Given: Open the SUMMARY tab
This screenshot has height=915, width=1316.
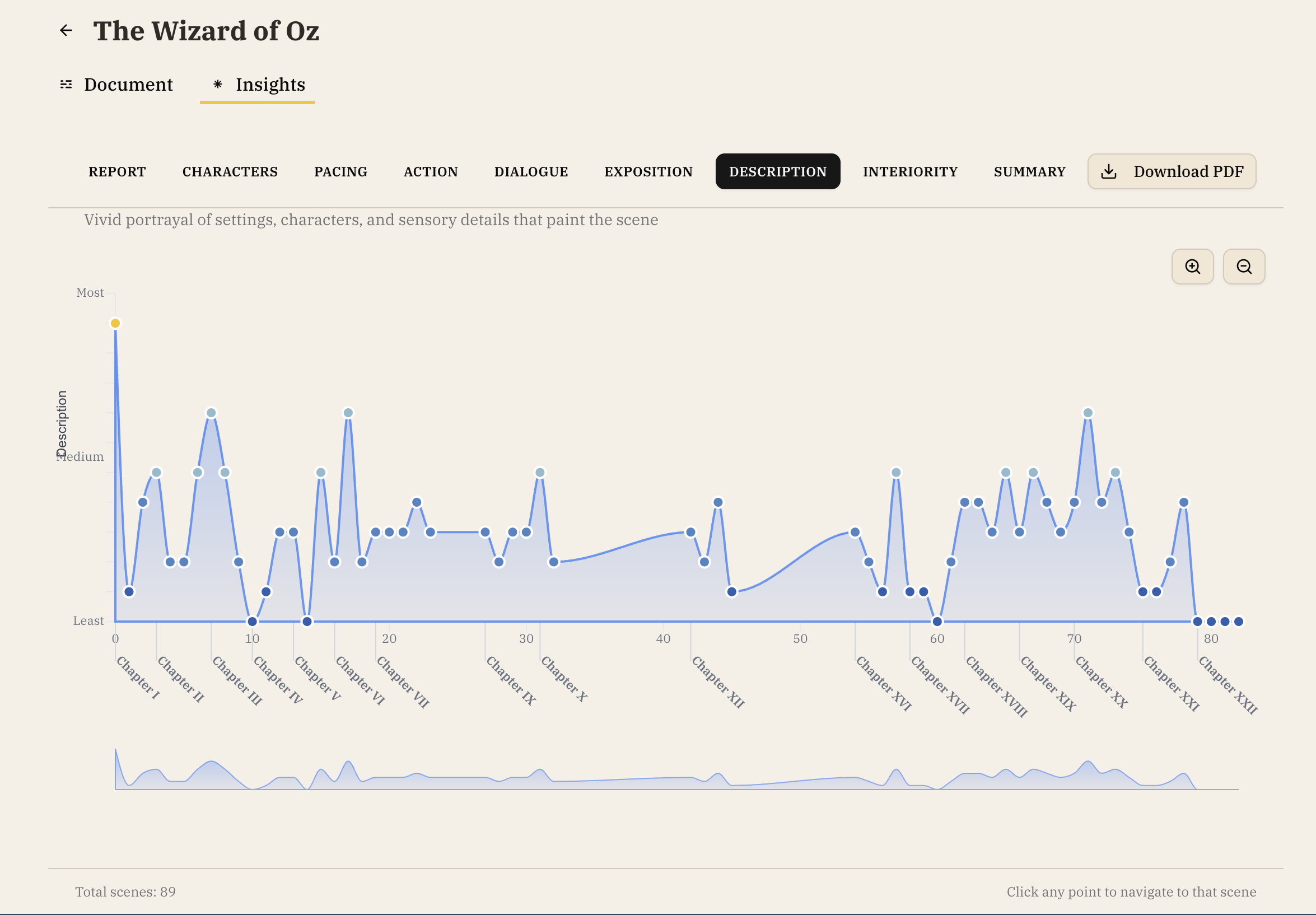Looking at the screenshot, I should pos(1029,171).
